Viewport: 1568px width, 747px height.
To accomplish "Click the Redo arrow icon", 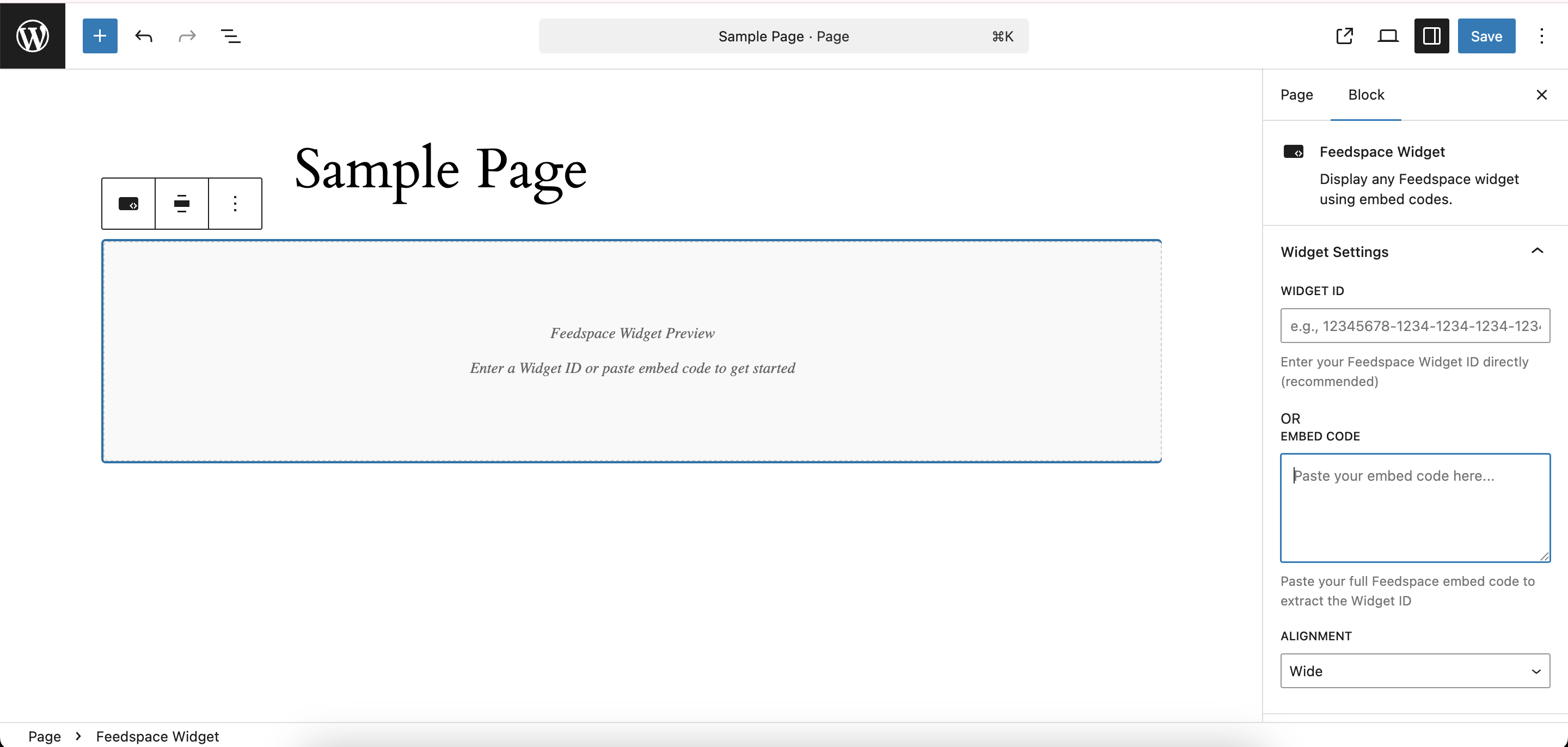I will 187,36.
